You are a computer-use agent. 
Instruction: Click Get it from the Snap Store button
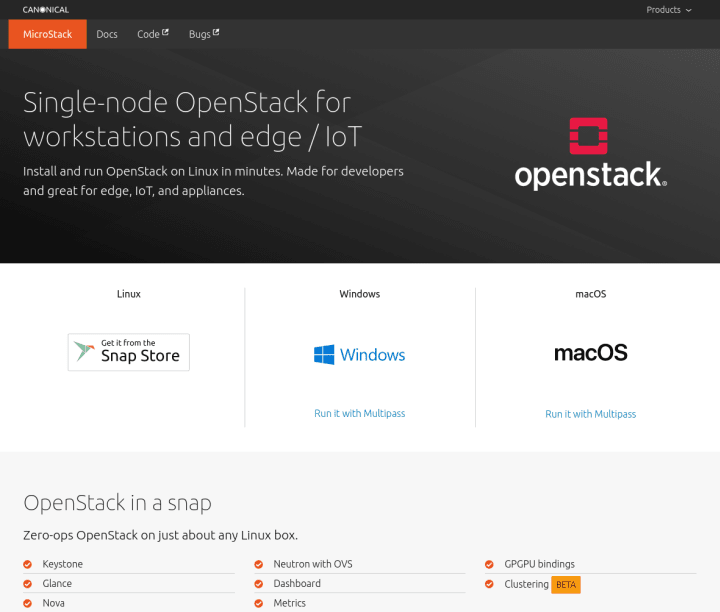(129, 352)
